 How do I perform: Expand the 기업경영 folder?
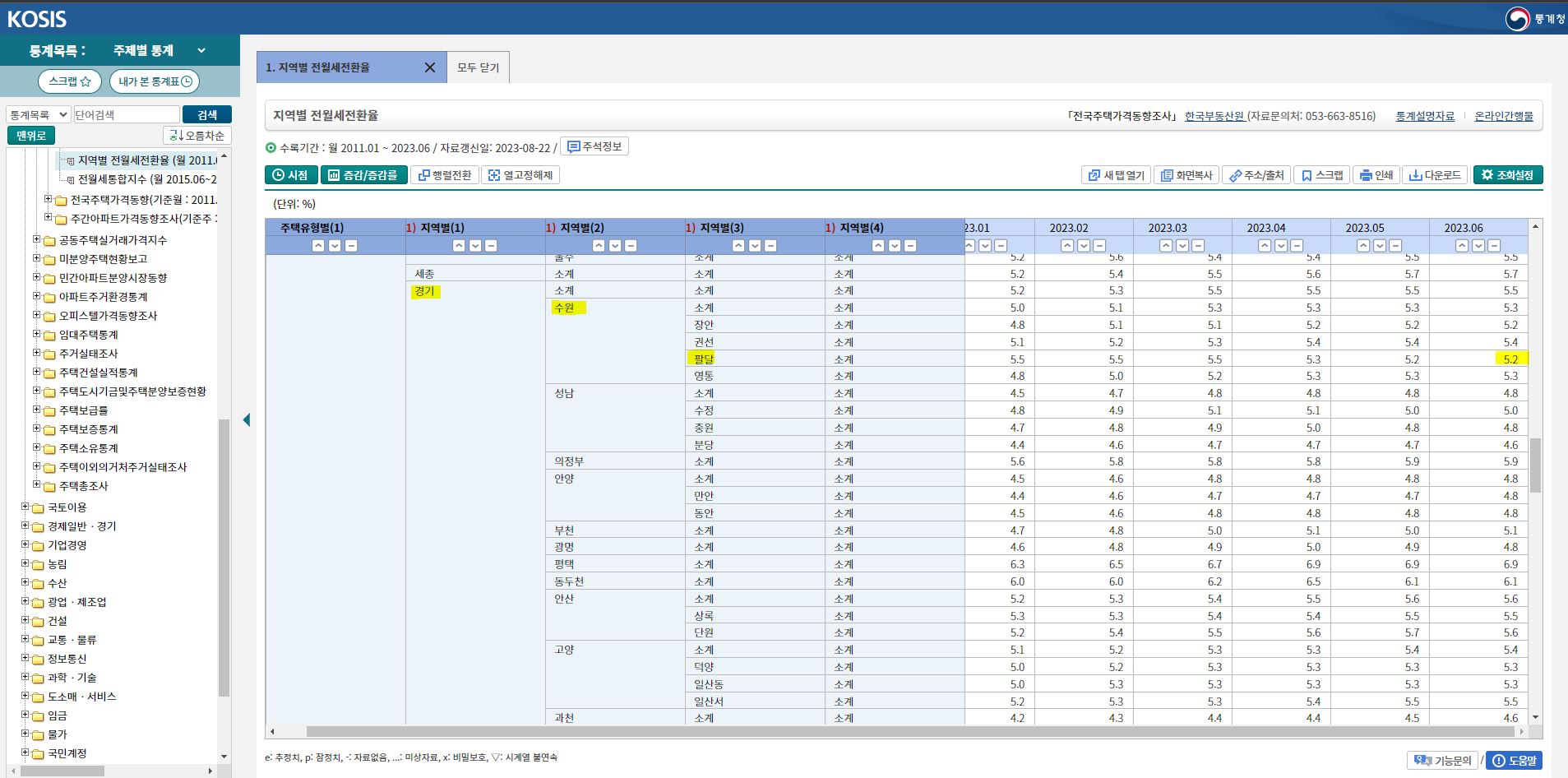pyautogui.click(x=25, y=544)
